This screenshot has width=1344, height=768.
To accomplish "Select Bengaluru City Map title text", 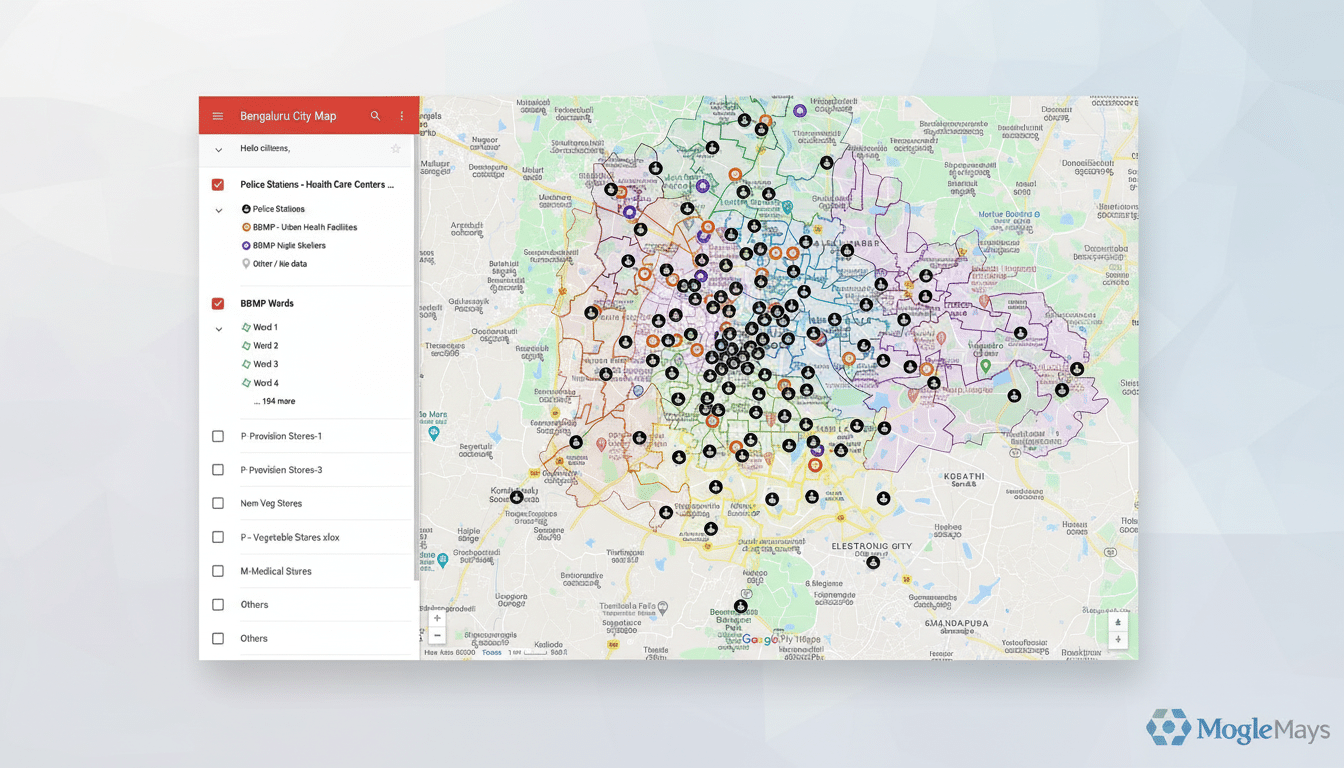I will (288, 115).
